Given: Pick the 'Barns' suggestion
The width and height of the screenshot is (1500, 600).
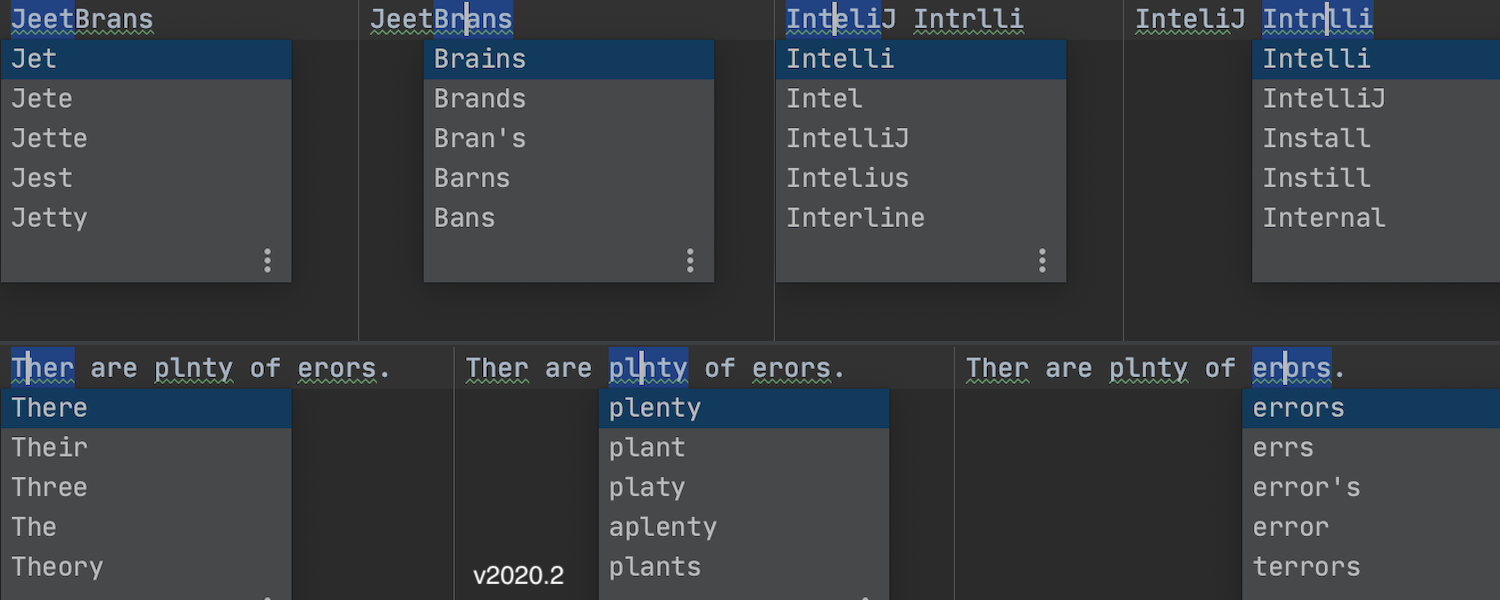Looking at the screenshot, I should (569, 178).
